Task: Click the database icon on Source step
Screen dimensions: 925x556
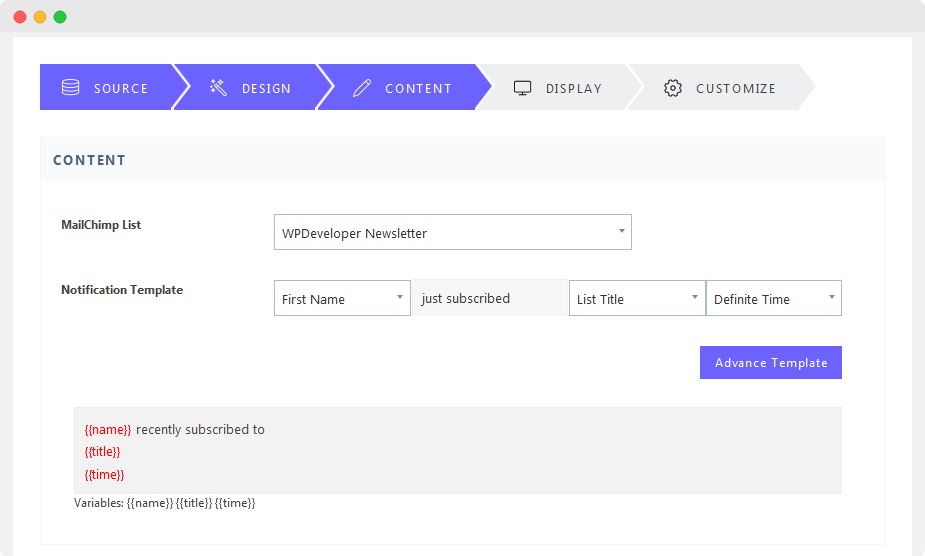Action: coord(71,87)
